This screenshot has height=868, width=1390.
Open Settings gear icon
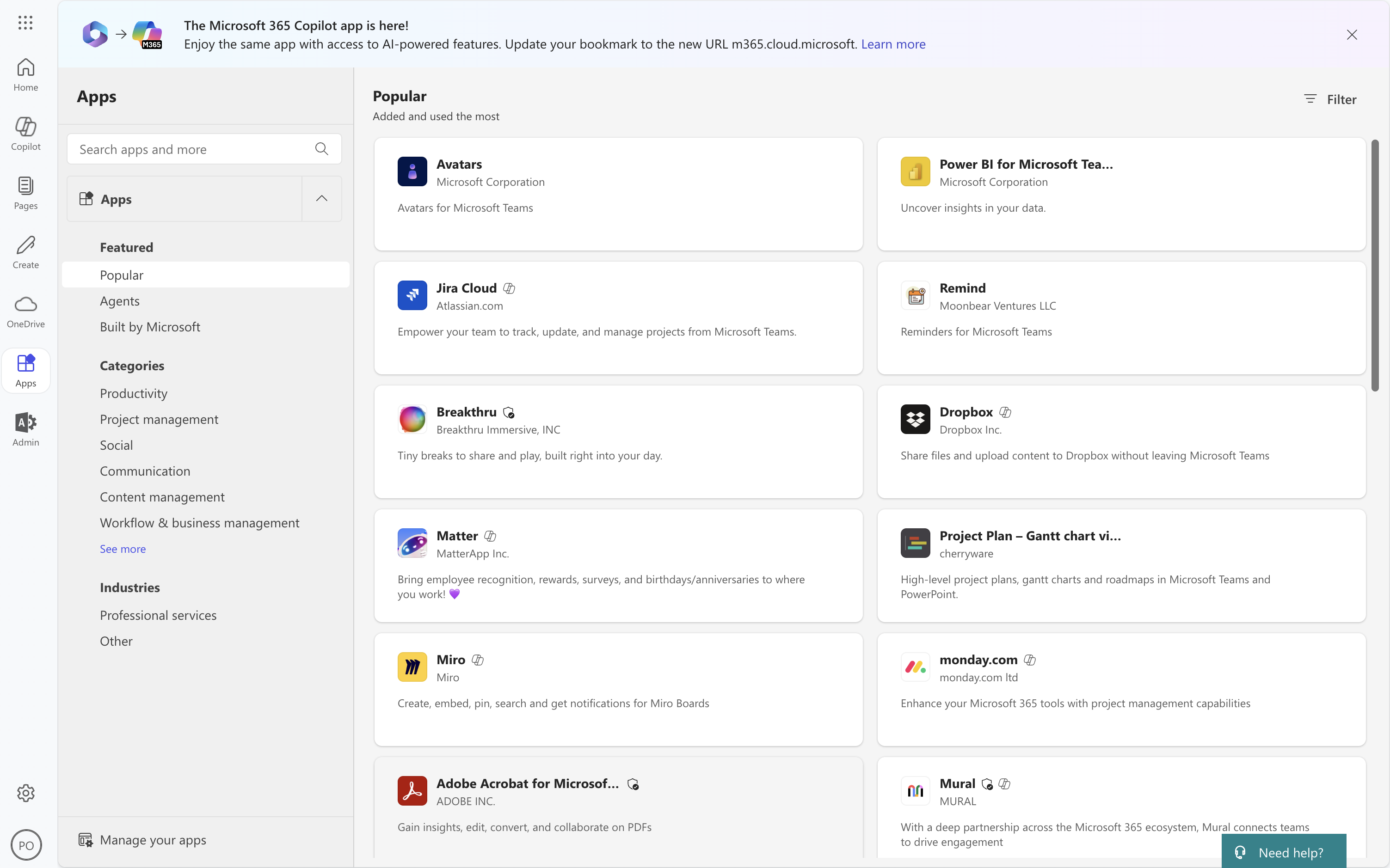tap(26, 793)
